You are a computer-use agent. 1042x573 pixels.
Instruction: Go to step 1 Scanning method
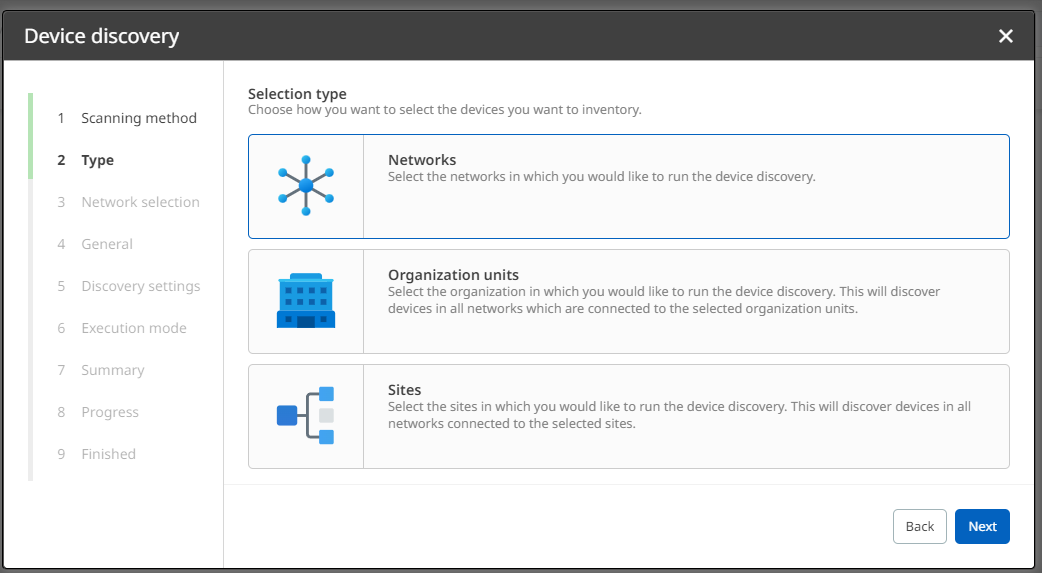[x=138, y=118]
